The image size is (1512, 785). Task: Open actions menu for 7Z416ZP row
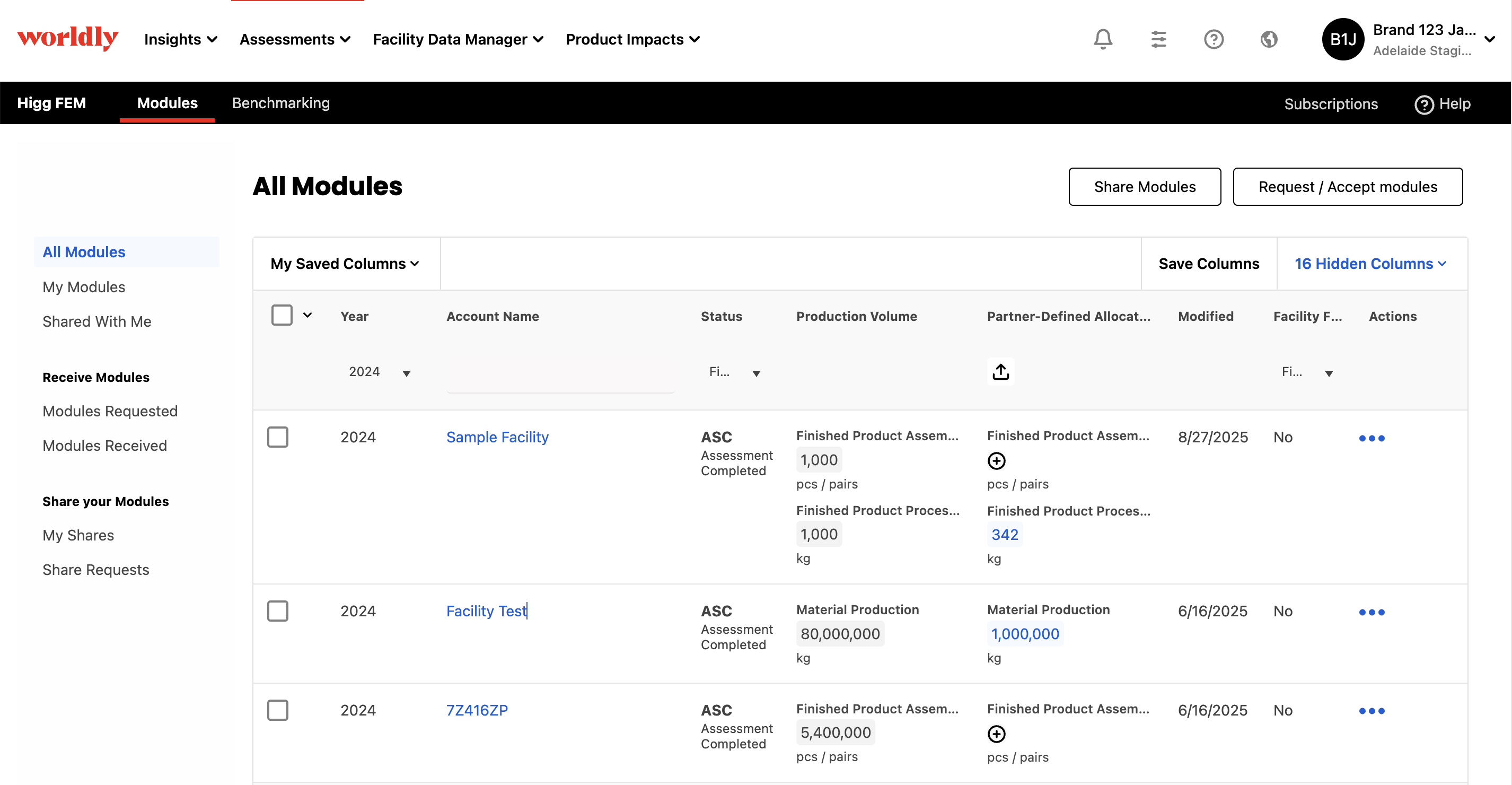point(1371,711)
